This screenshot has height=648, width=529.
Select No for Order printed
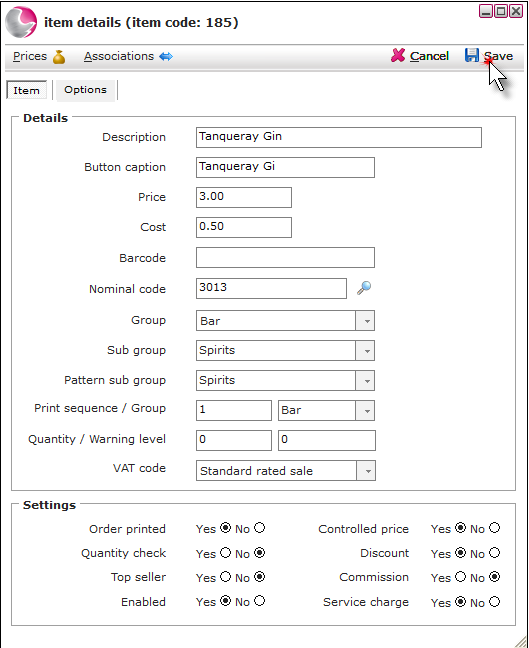[260, 528]
